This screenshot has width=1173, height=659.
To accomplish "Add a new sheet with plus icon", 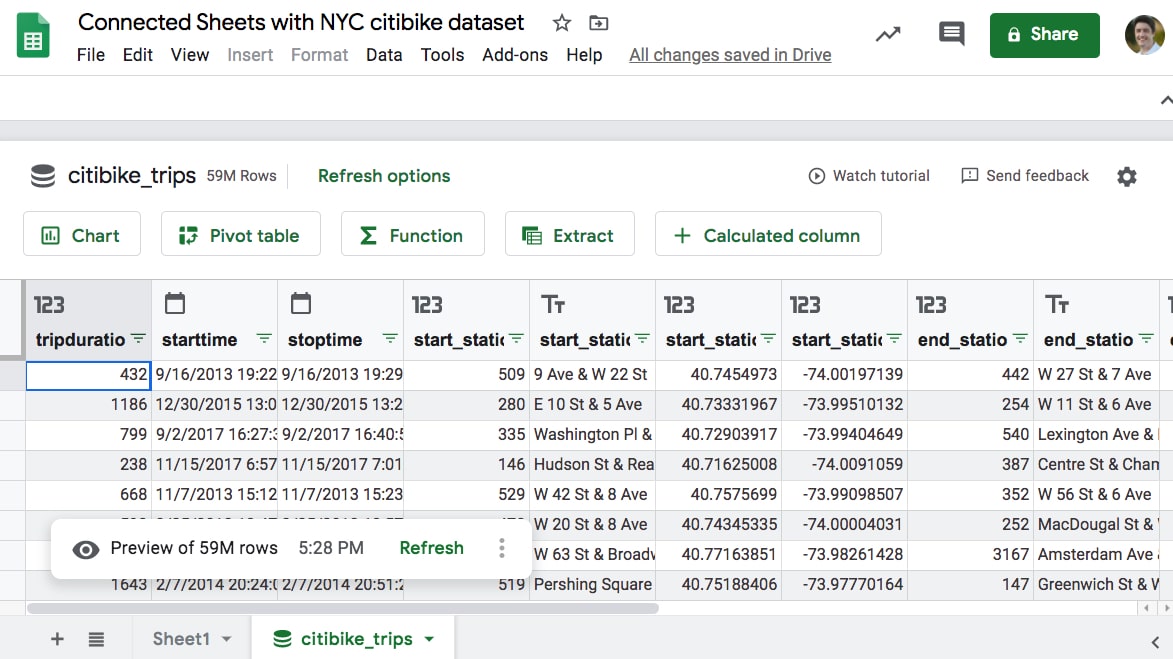I will tap(57, 639).
